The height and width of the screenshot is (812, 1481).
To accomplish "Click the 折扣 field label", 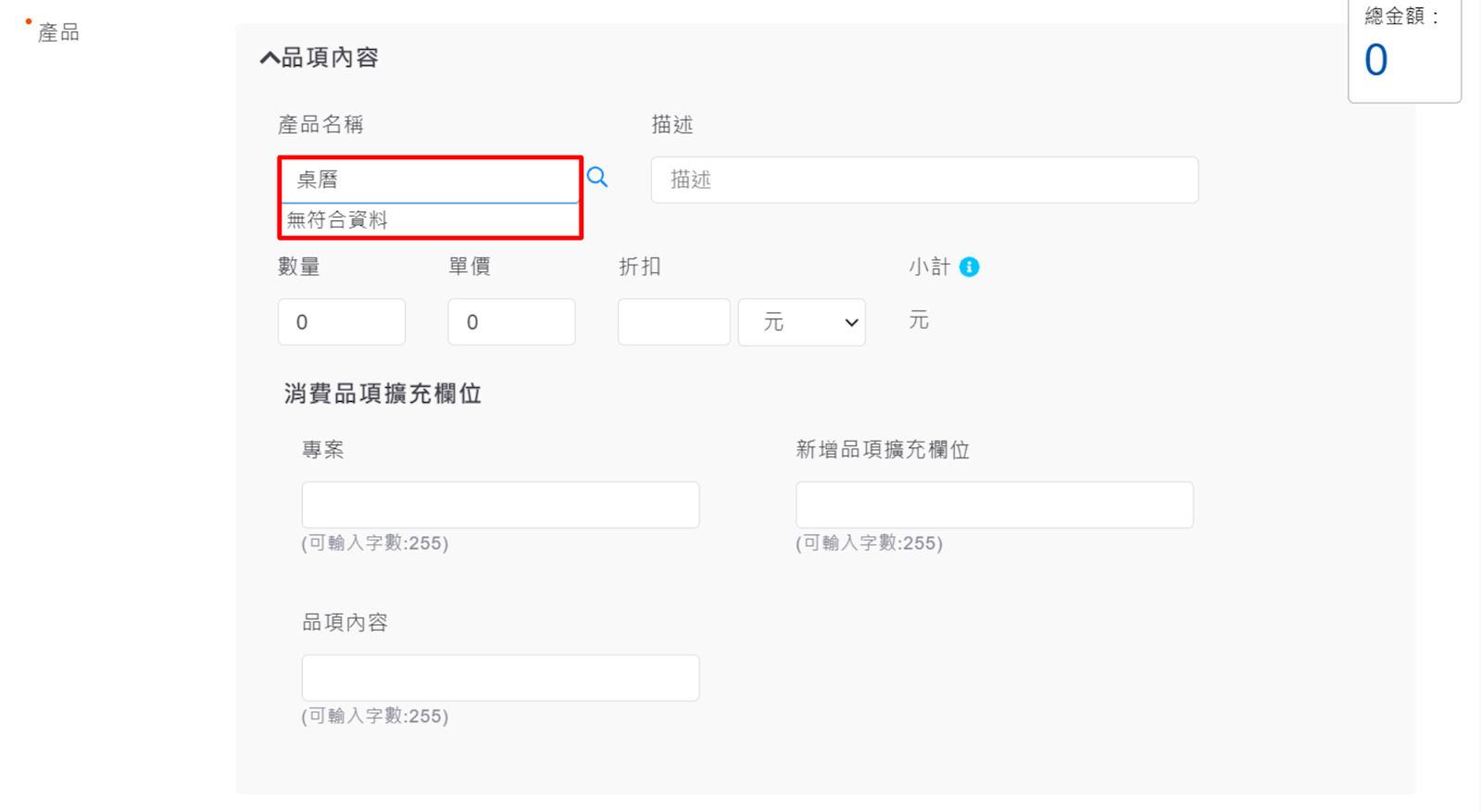I will click(x=640, y=267).
